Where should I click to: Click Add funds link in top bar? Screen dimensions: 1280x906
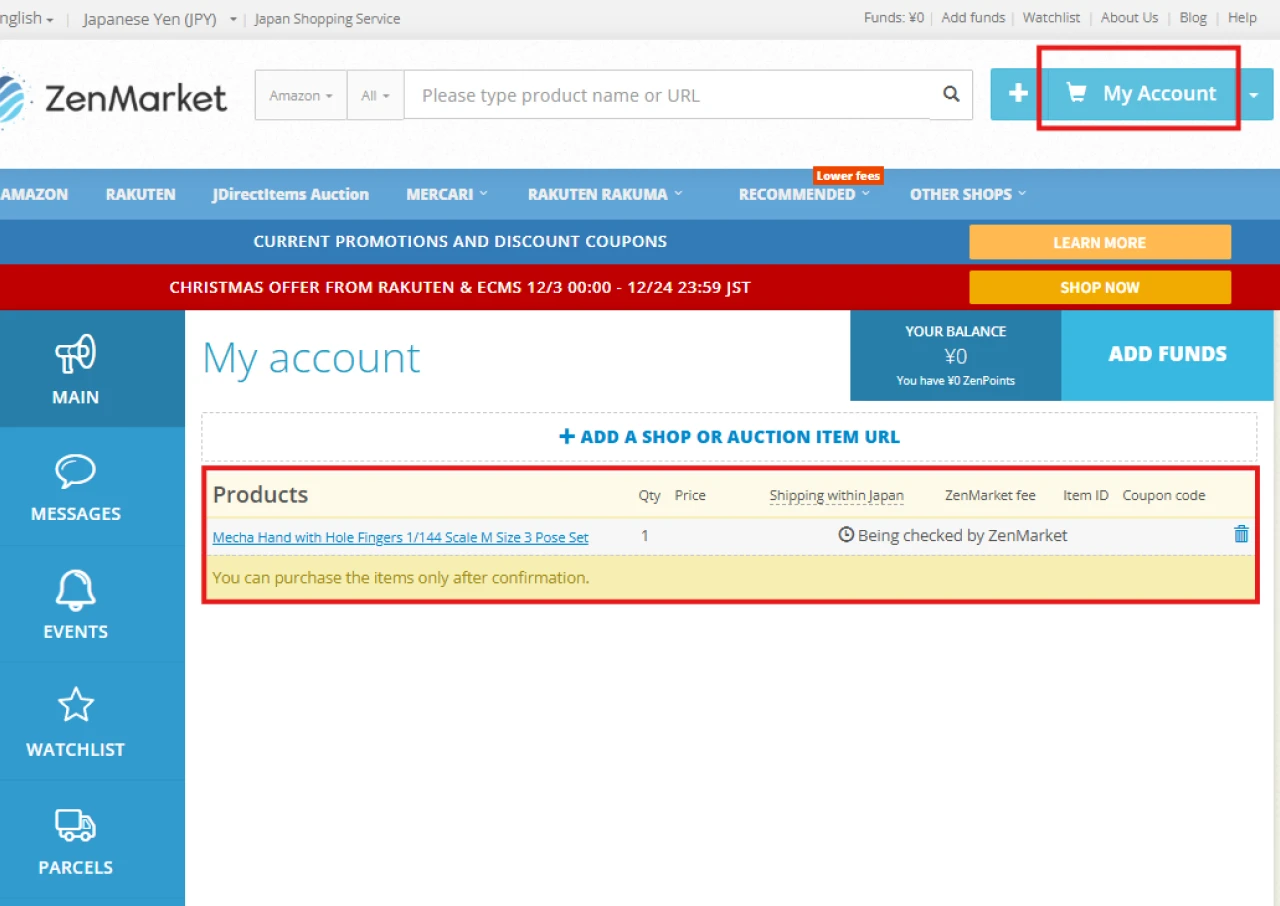tap(973, 18)
